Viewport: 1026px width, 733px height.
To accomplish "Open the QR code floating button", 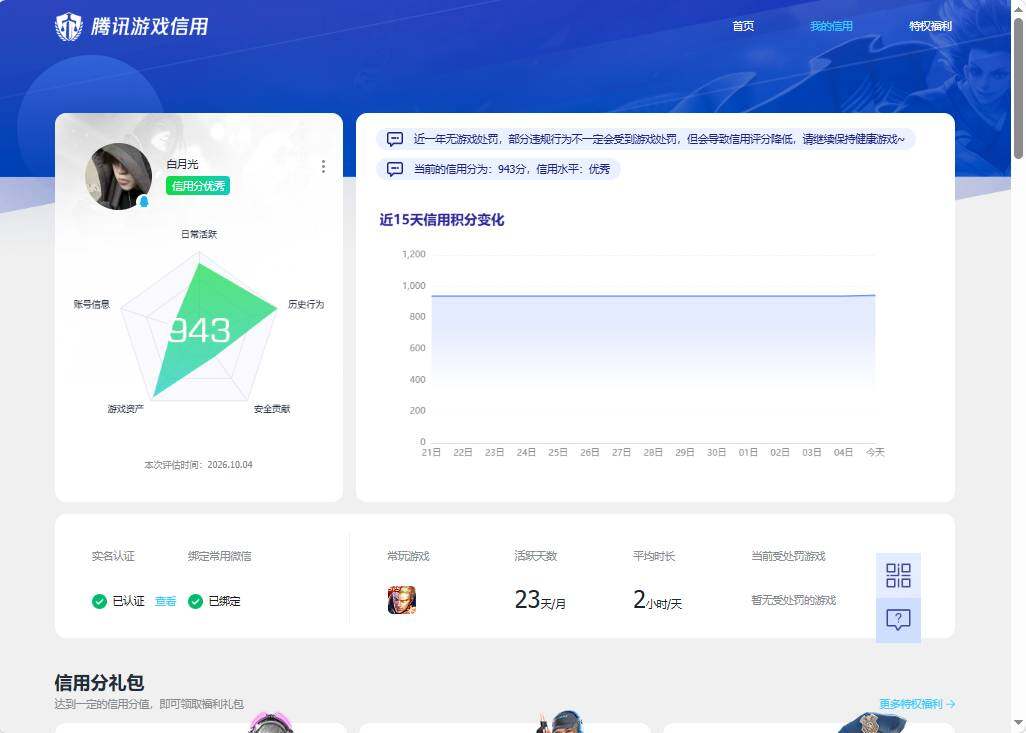I will coord(898,575).
